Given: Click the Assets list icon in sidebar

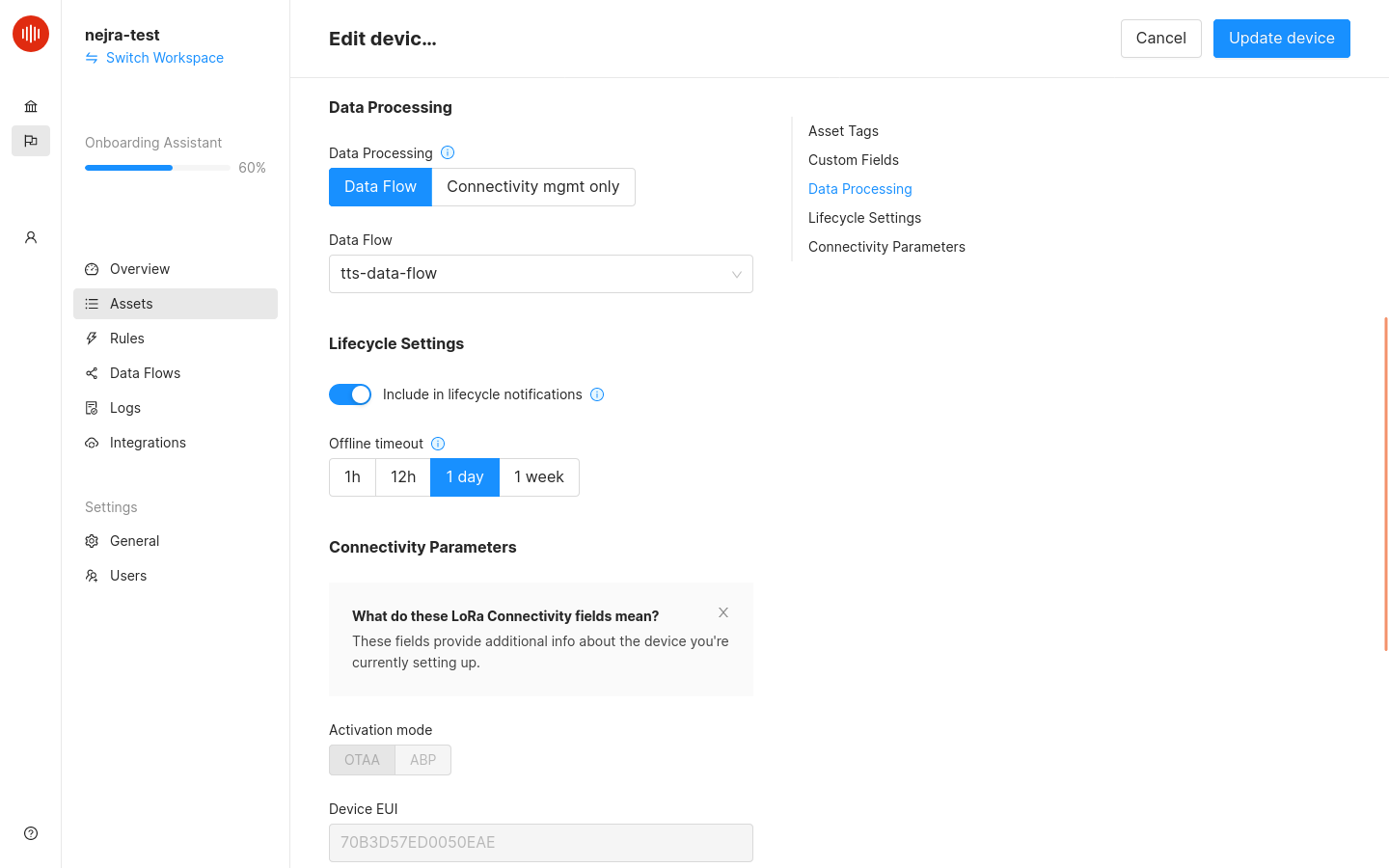Looking at the screenshot, I should [x=92, y=303].
